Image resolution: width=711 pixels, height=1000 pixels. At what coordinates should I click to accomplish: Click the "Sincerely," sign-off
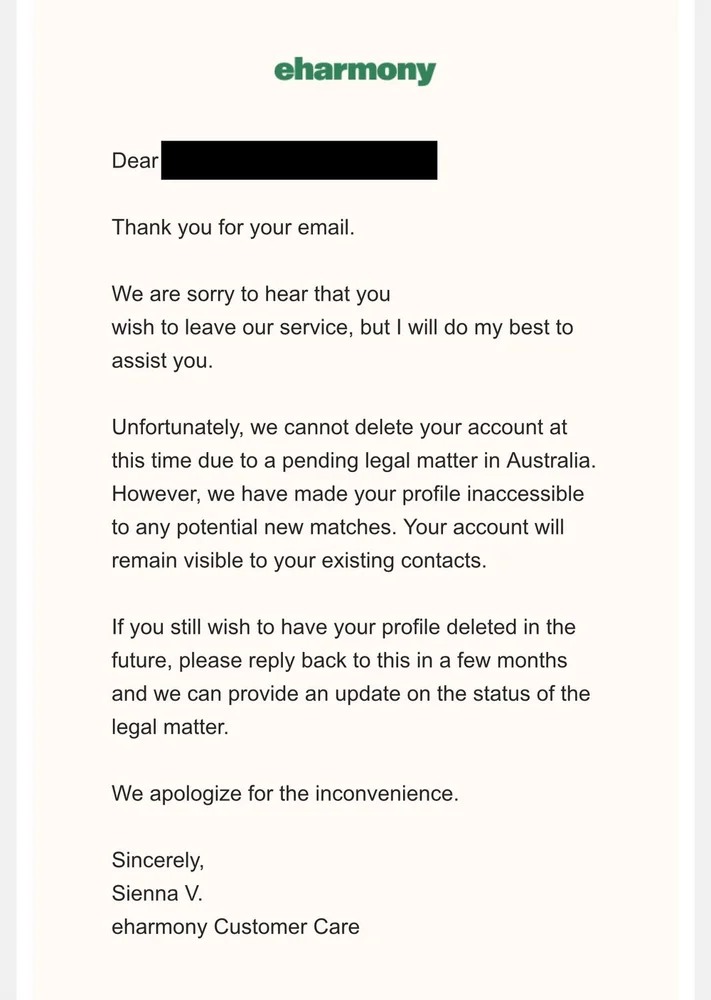(157, 860)
